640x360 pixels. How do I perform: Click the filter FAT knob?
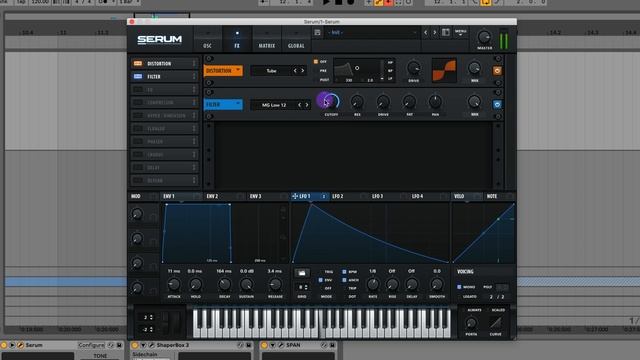click(409, 102)
